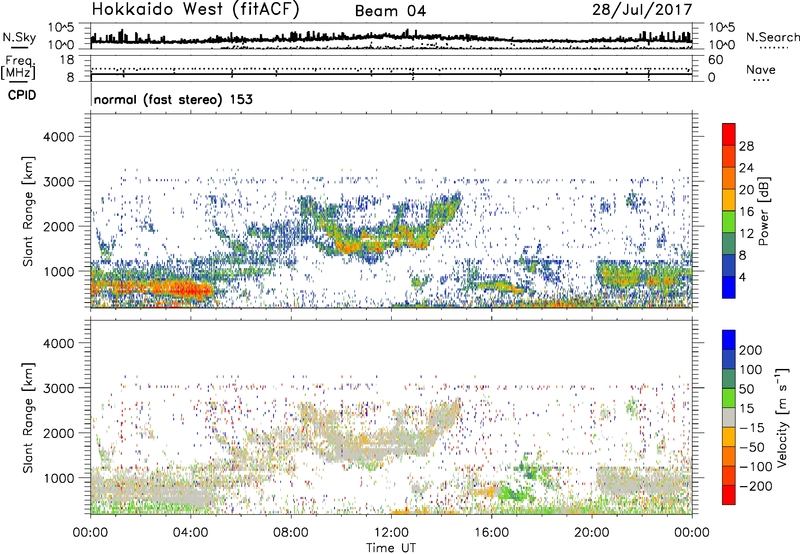
Task: Click the '1000' range tick of the velocity panel
Action: 58,478
